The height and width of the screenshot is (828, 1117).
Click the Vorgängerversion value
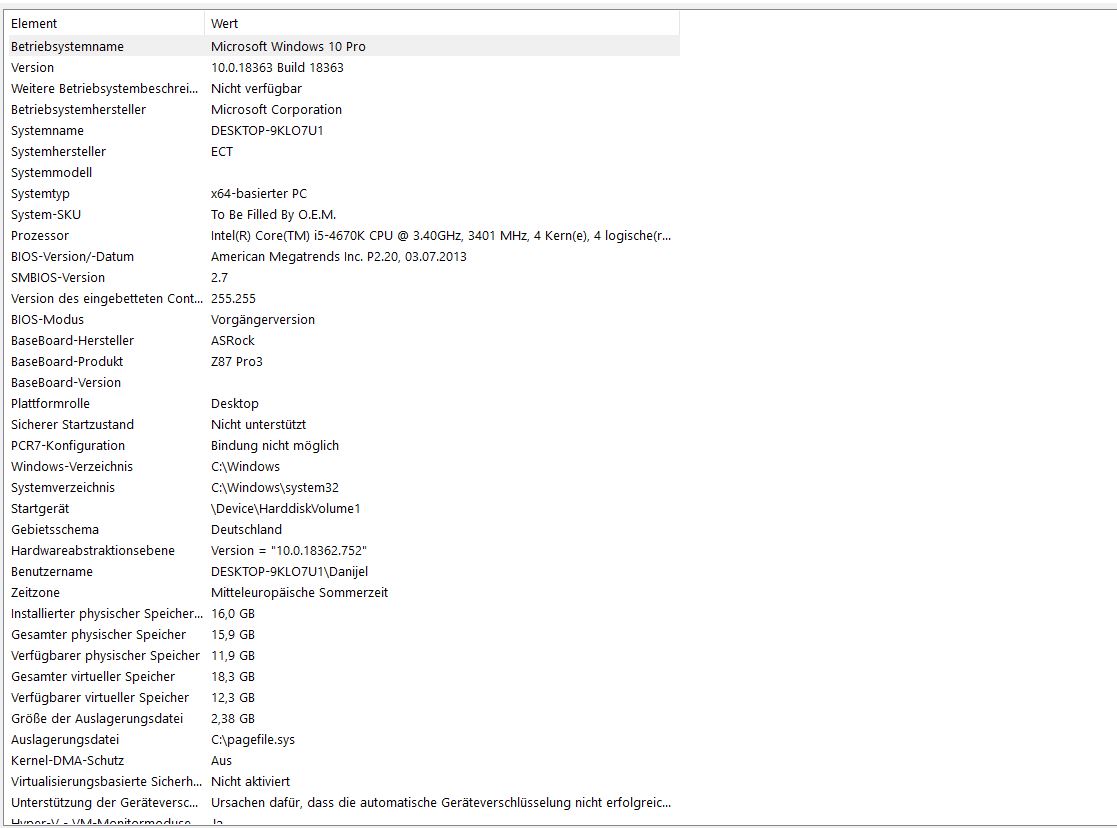[x=263, y=320]
